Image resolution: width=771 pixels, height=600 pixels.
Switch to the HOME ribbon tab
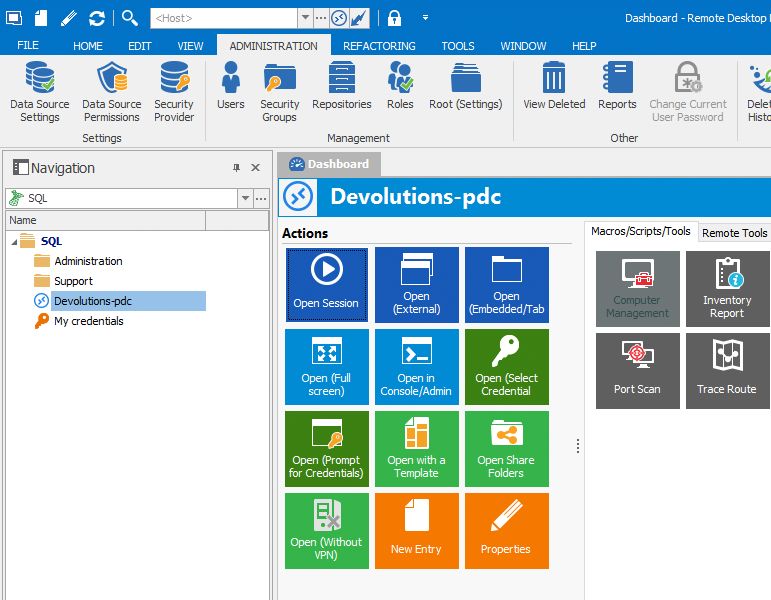click(x=88, y=46)
